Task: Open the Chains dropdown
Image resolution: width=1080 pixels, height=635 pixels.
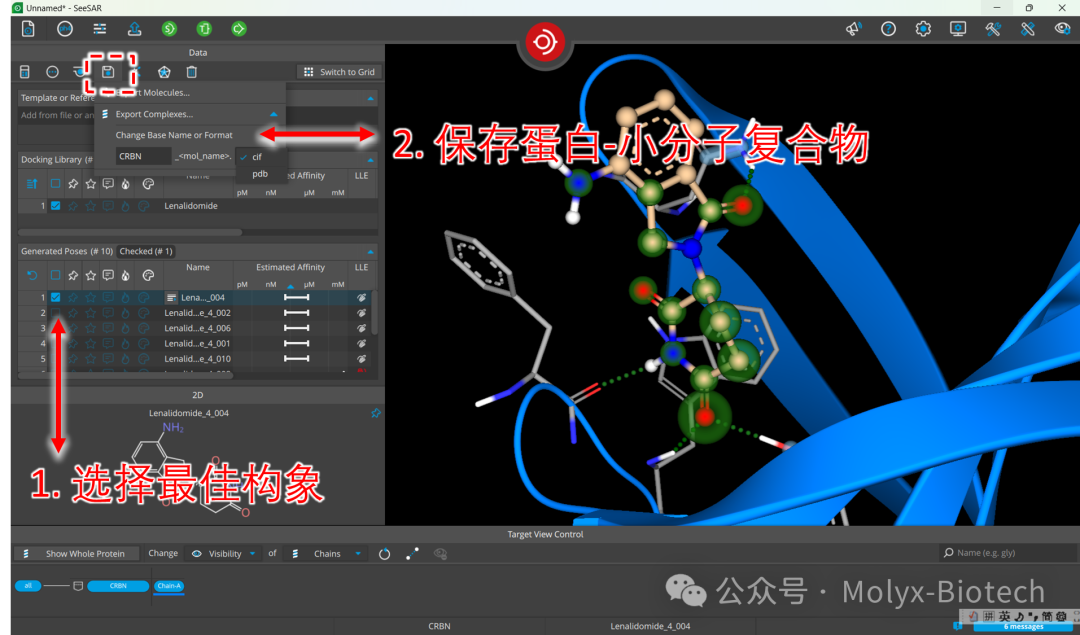Action: click(x=326, y=554)
